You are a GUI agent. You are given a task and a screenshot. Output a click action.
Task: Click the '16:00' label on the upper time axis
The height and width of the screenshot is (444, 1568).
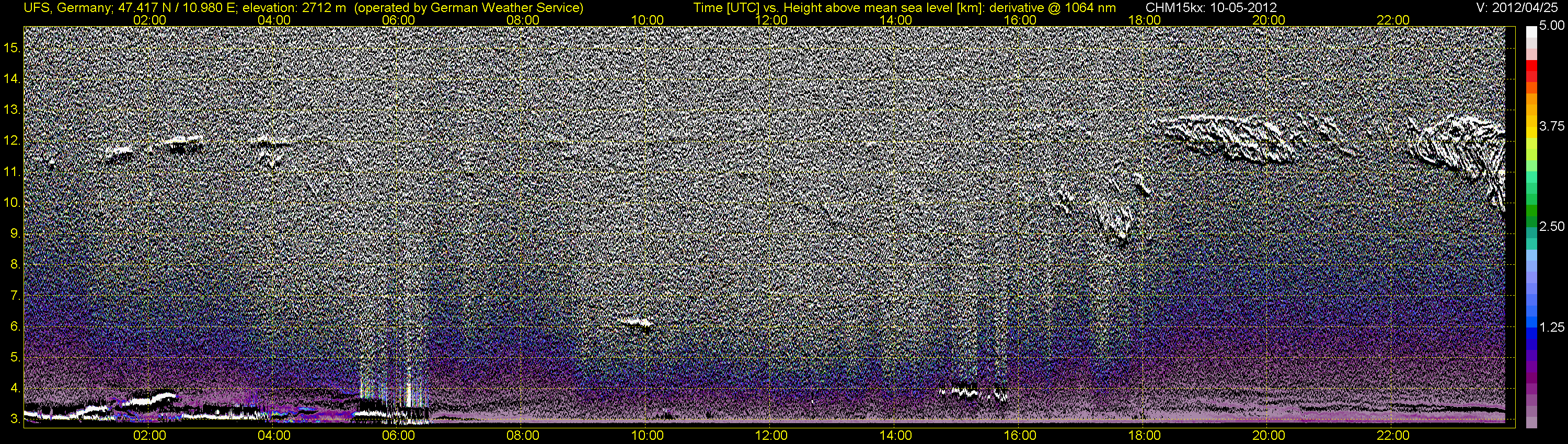[x=1020, y=20]
